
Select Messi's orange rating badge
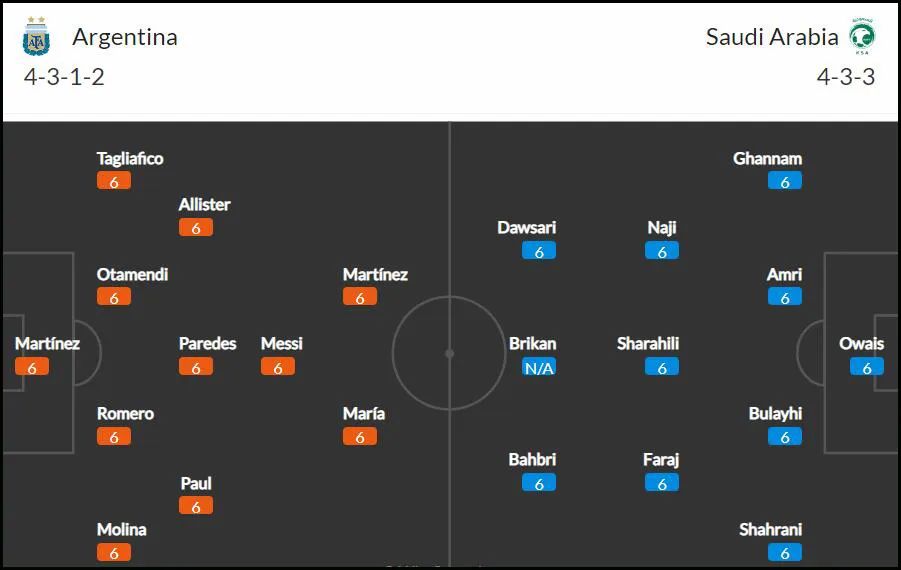click(x=278, y=367)
